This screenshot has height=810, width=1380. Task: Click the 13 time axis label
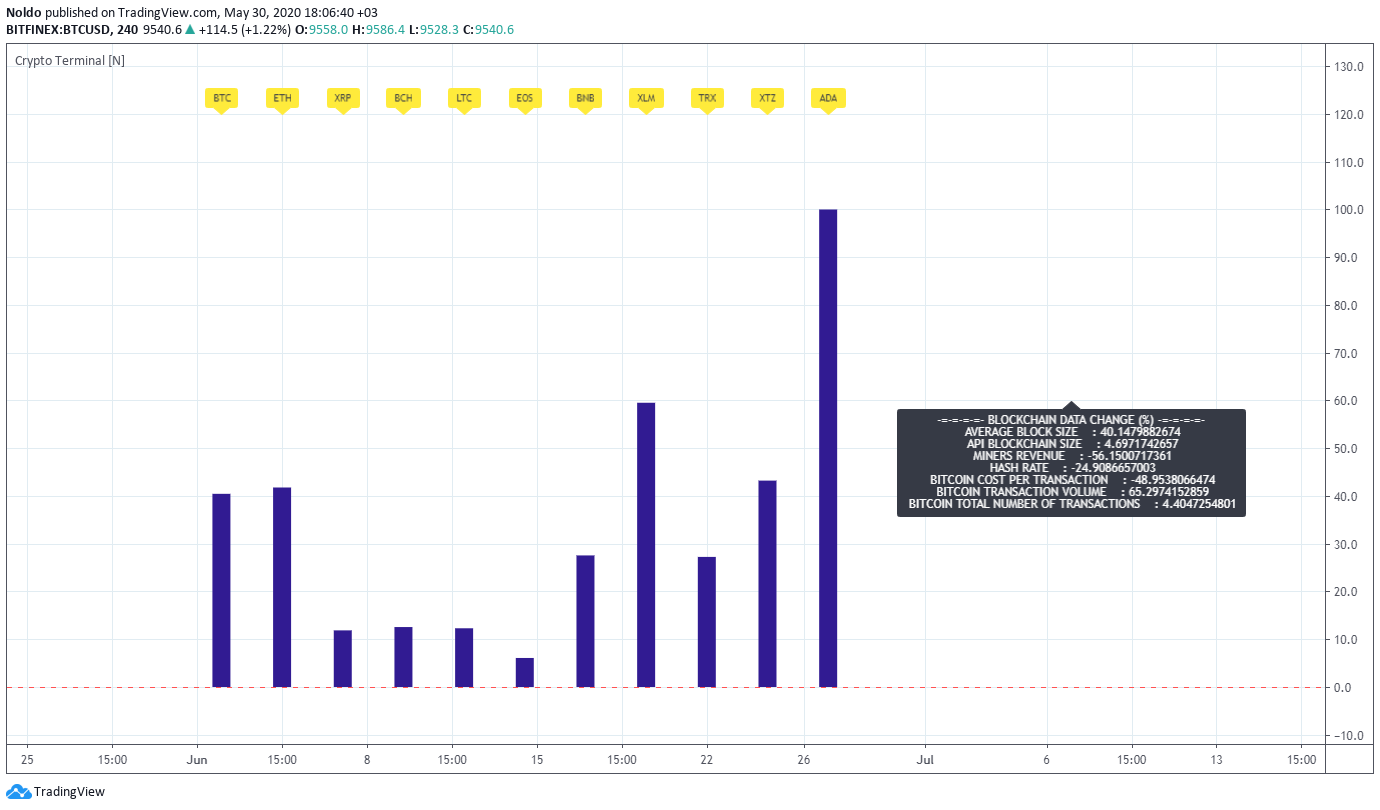point(1216,760)
